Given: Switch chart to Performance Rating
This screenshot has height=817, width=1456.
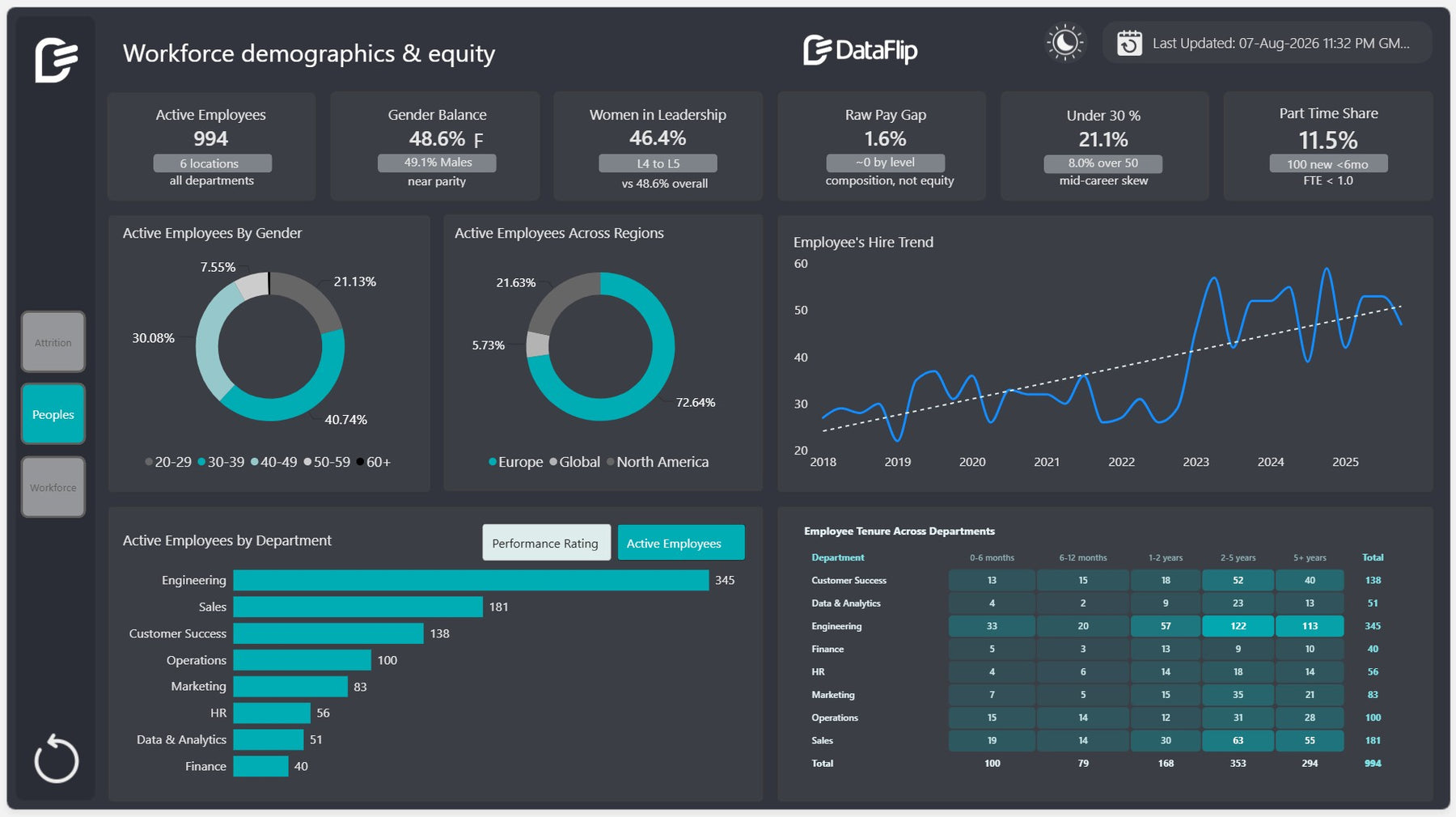Looking at the screenshot, I should point(545,543).
